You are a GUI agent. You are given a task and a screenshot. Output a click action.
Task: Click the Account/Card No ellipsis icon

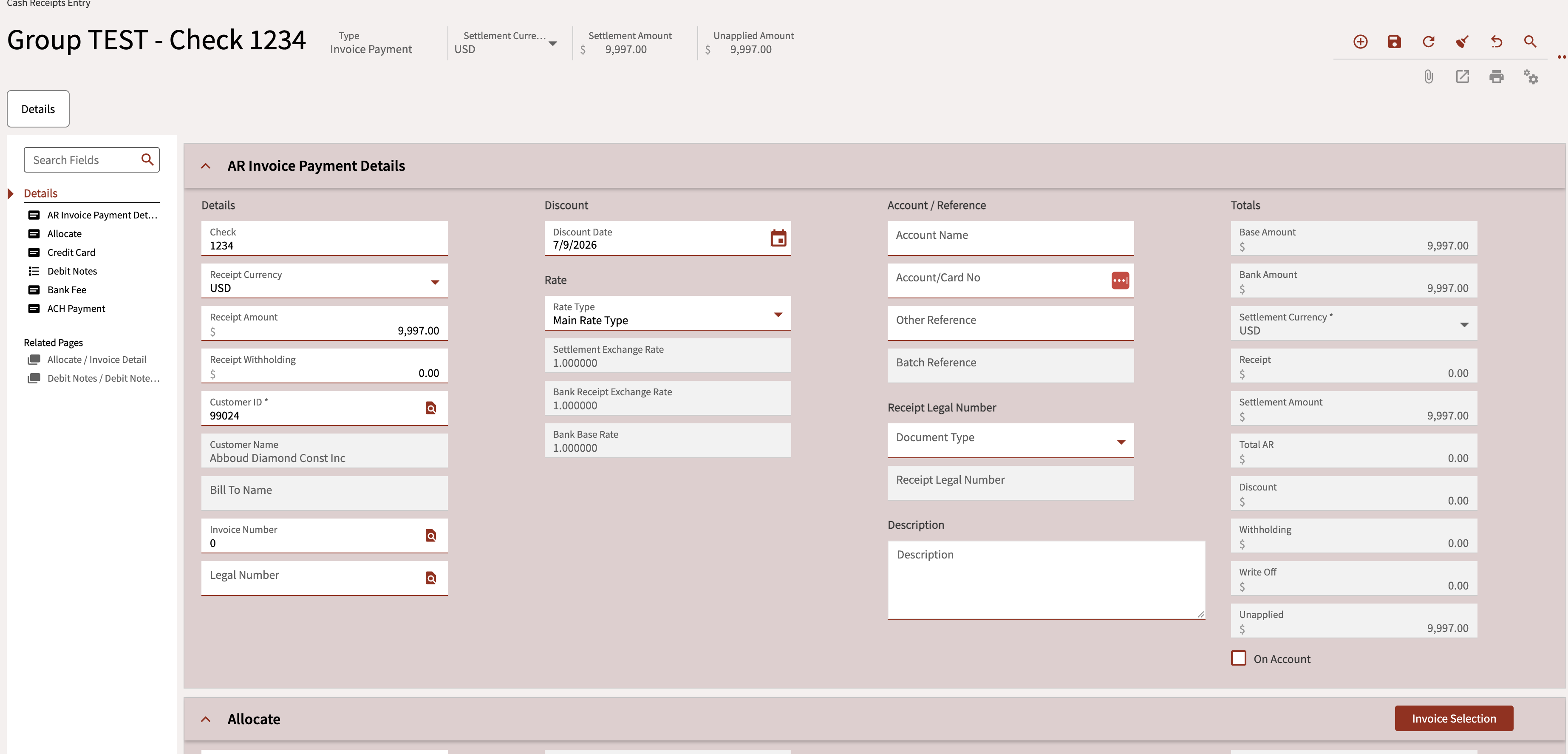click(x=1120, y=280)
